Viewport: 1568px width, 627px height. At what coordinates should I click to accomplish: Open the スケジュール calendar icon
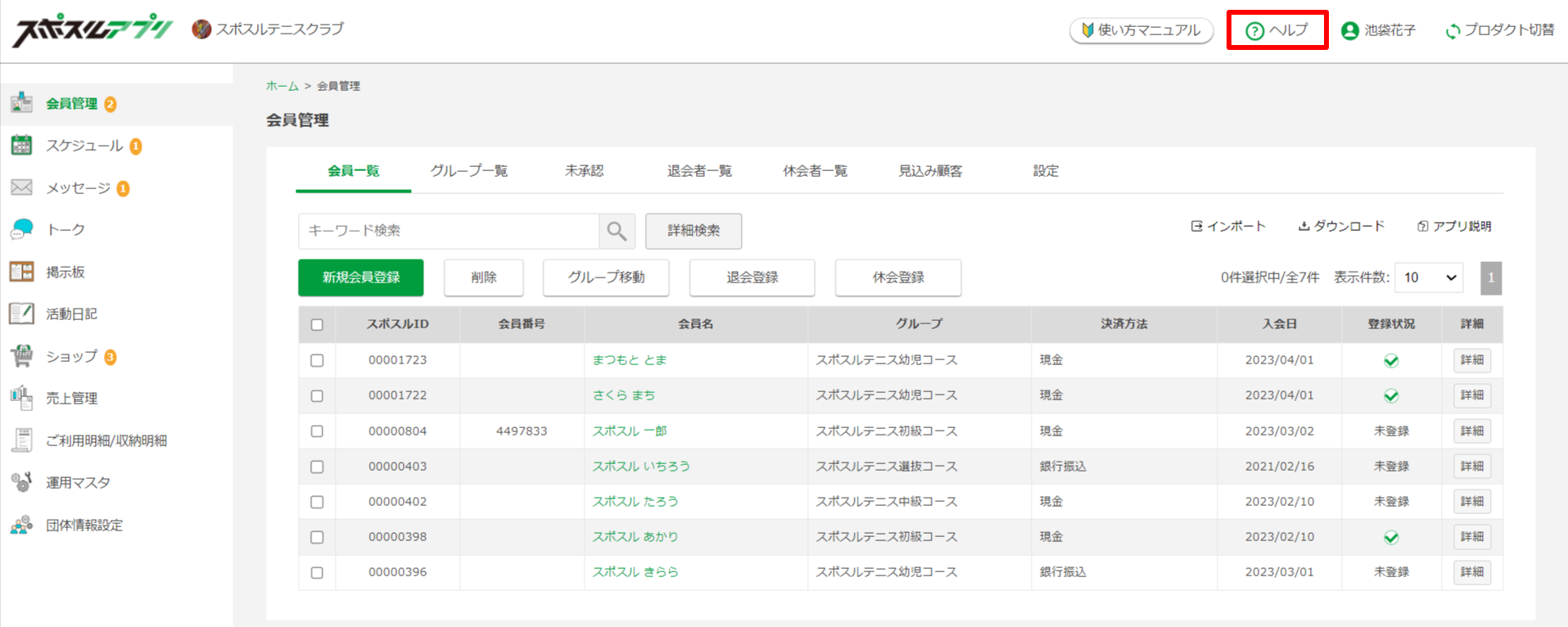[21, 145]
